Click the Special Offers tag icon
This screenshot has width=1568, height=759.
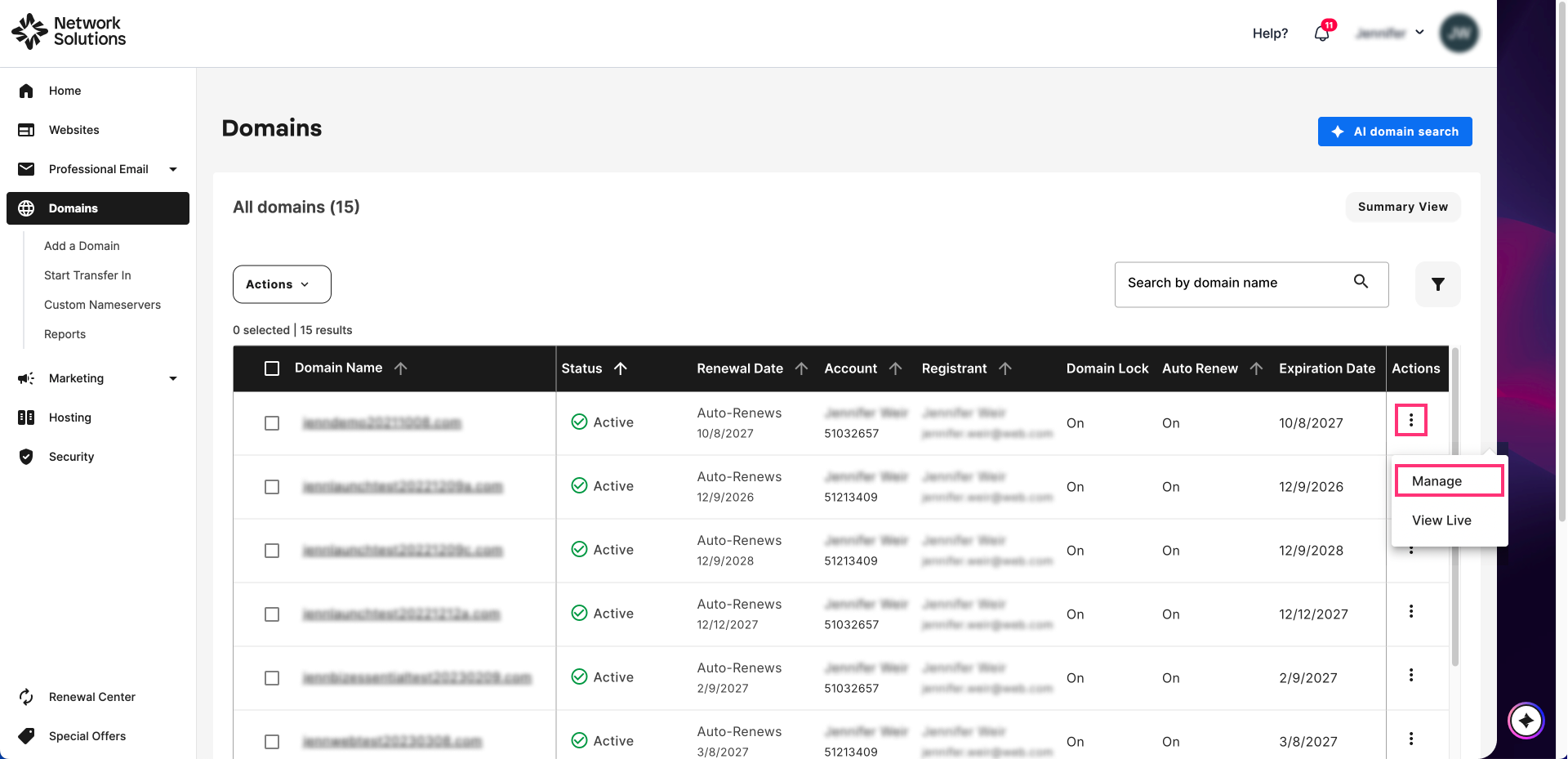(x=26, y=736)
